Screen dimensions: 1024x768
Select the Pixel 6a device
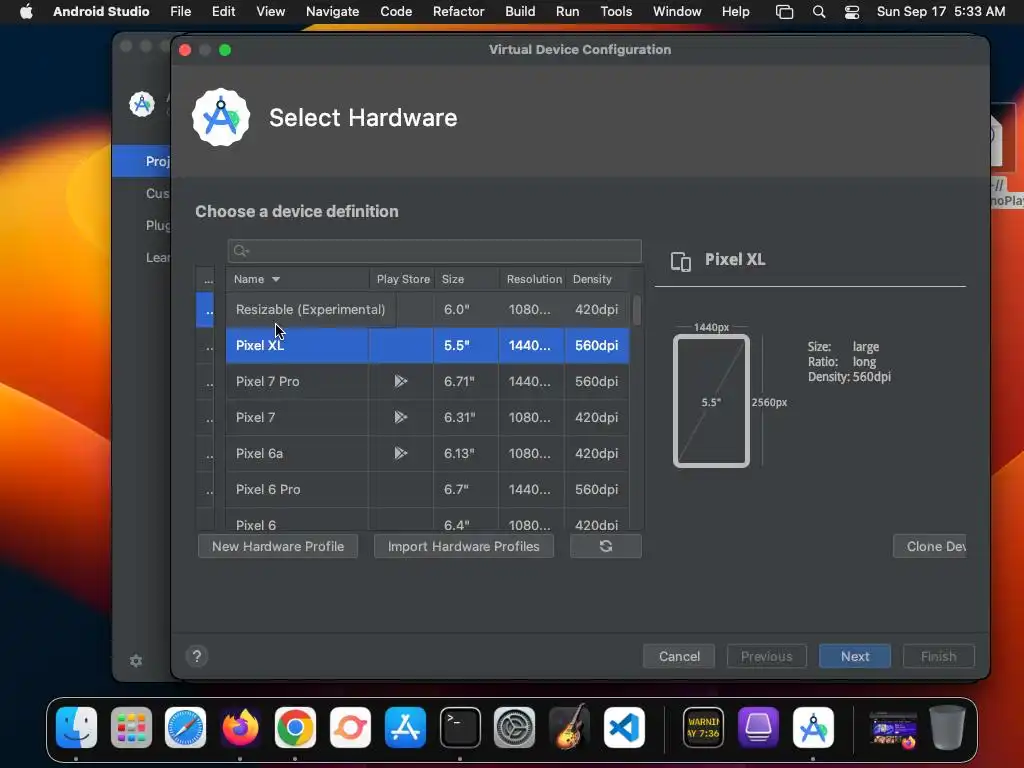tap(428, 453)
